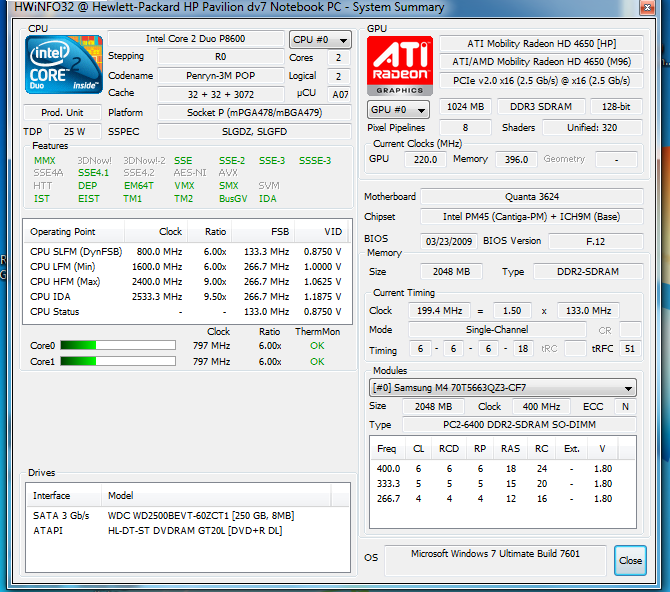The height and width of the screenshot is (592, 670).
Task: Open the CPU #0 selector dropdown
Action: coord(320,40)
